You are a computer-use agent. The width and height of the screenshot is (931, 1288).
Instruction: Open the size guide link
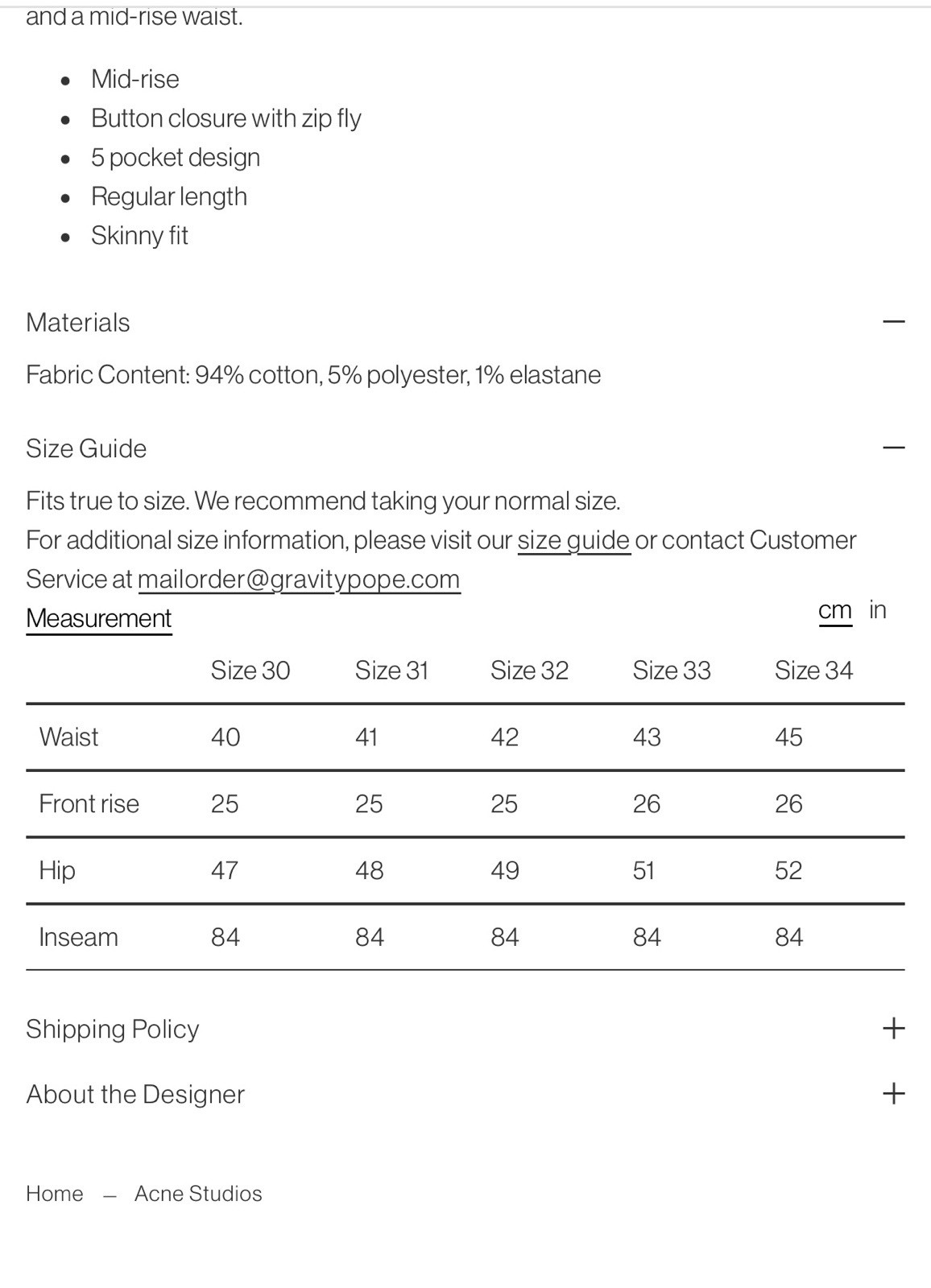(573, 539)
